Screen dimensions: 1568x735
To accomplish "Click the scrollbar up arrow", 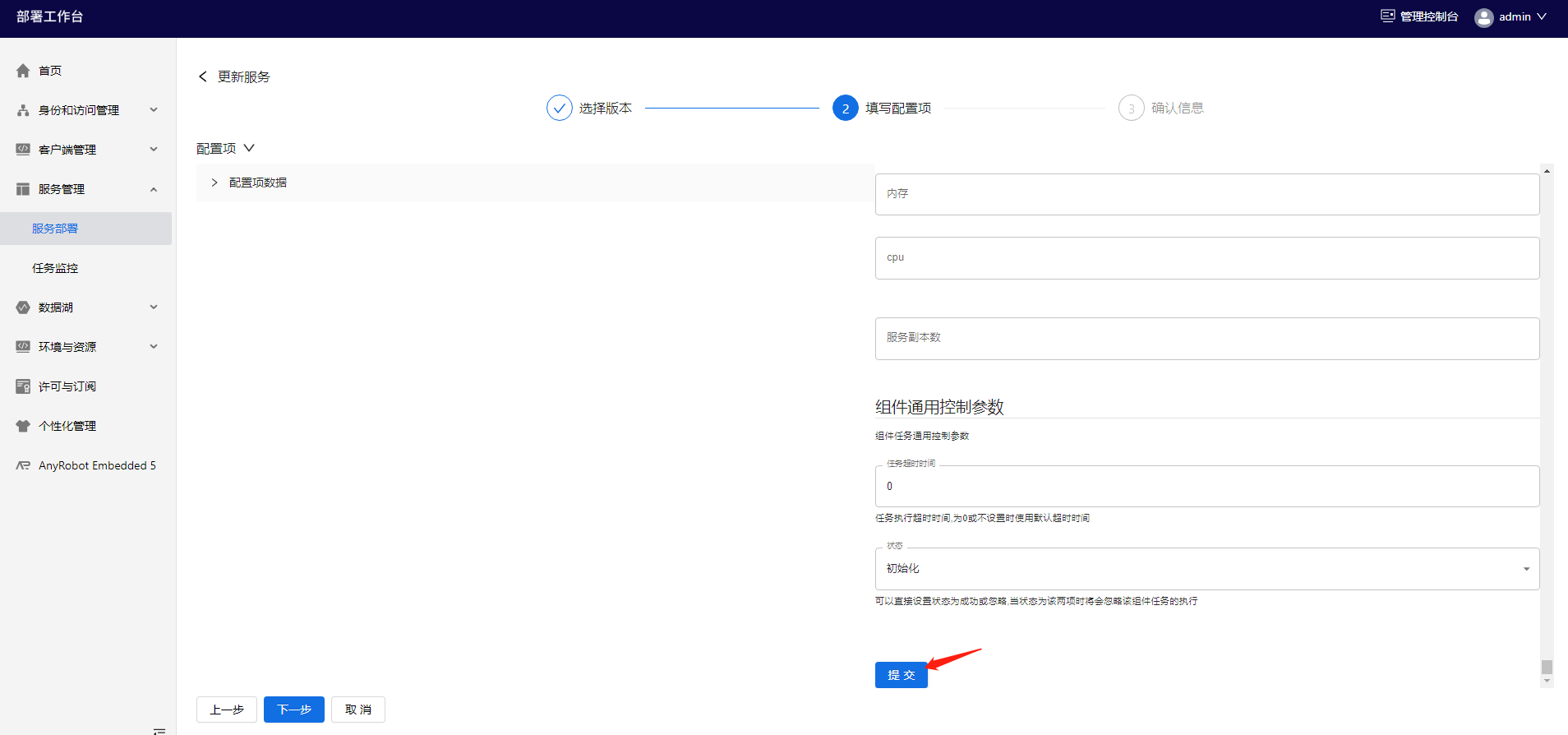I will [1547, 171].
